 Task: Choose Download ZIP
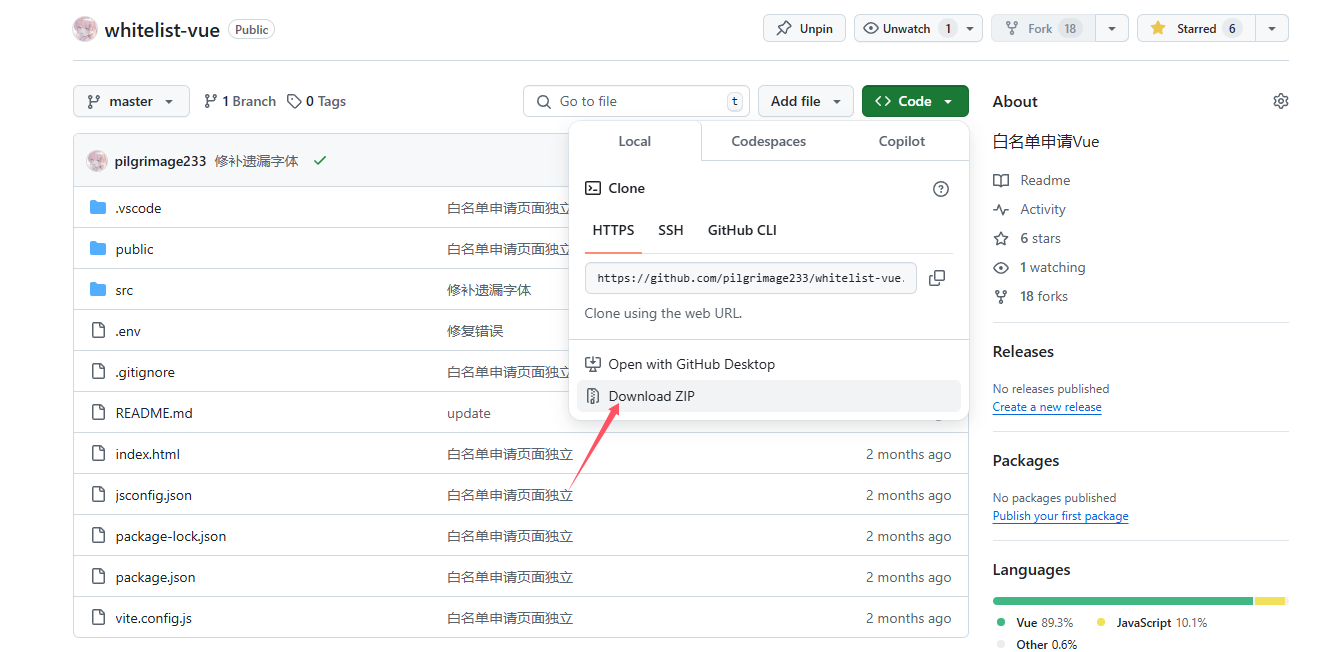point(769,396)
